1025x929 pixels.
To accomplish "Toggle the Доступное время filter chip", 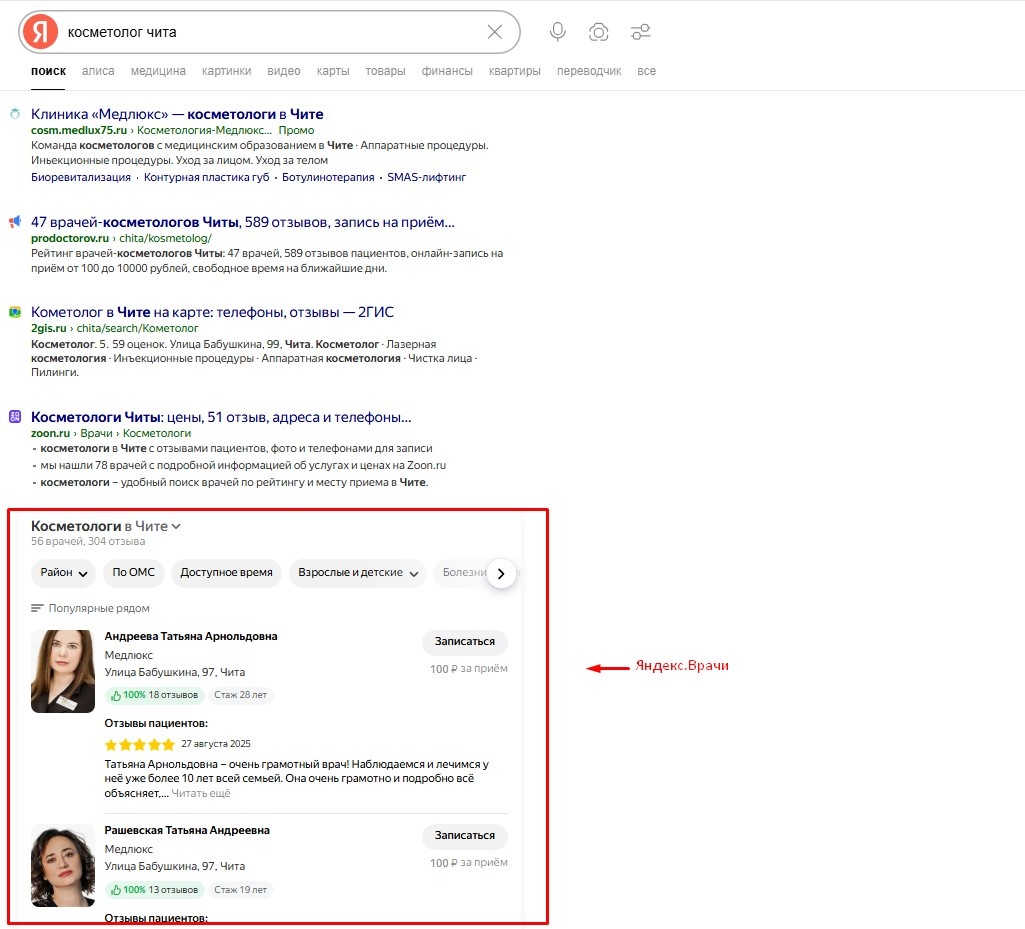I will (x=226, y=573).
